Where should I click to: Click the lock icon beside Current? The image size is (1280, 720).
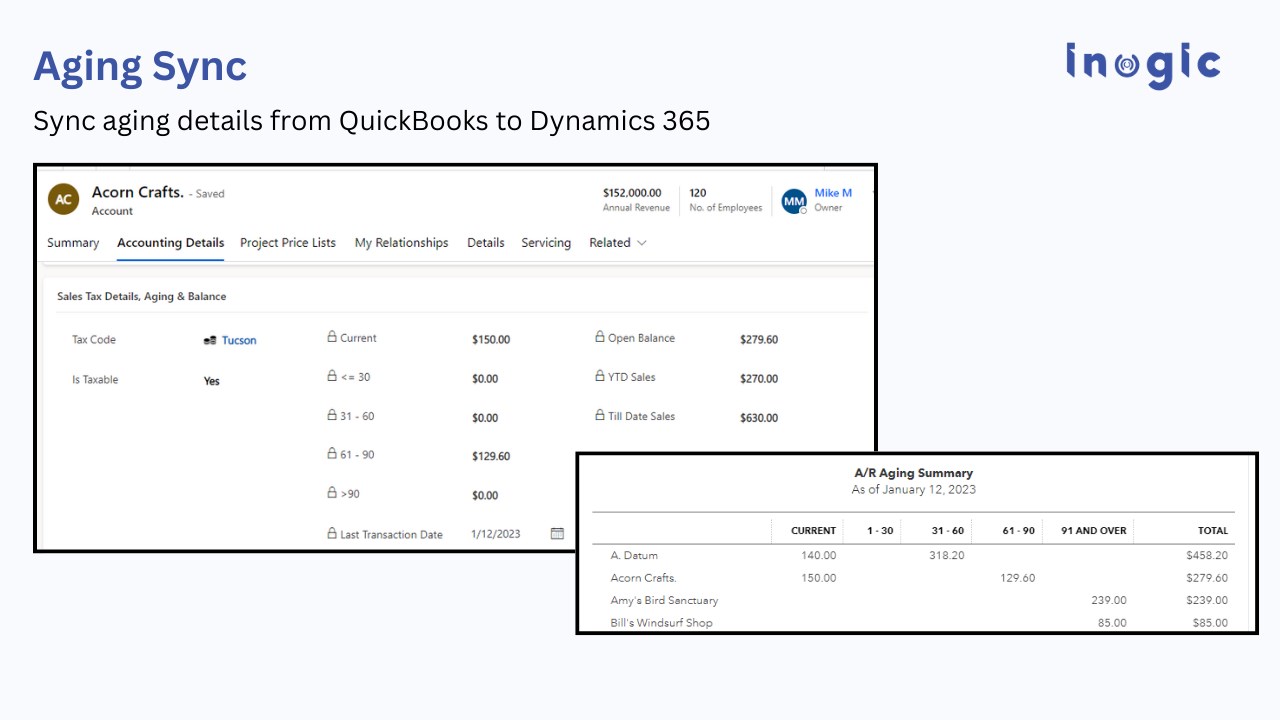pyautogui.click(x=333, y=337)
